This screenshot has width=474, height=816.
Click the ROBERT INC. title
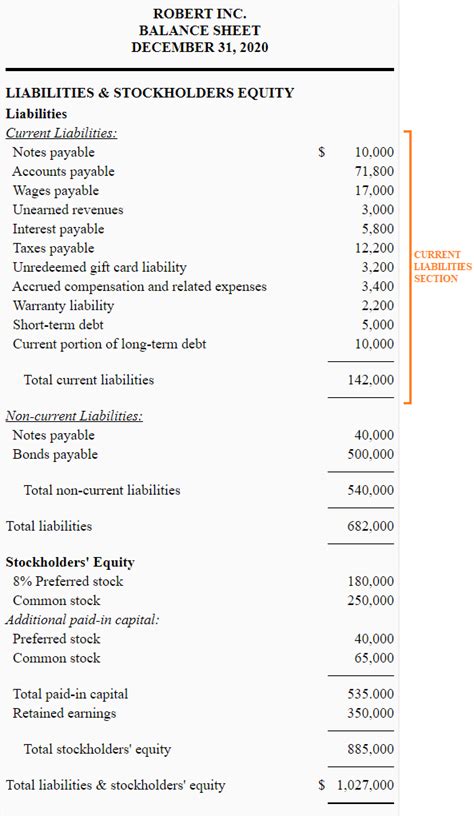tap(199, 13)
